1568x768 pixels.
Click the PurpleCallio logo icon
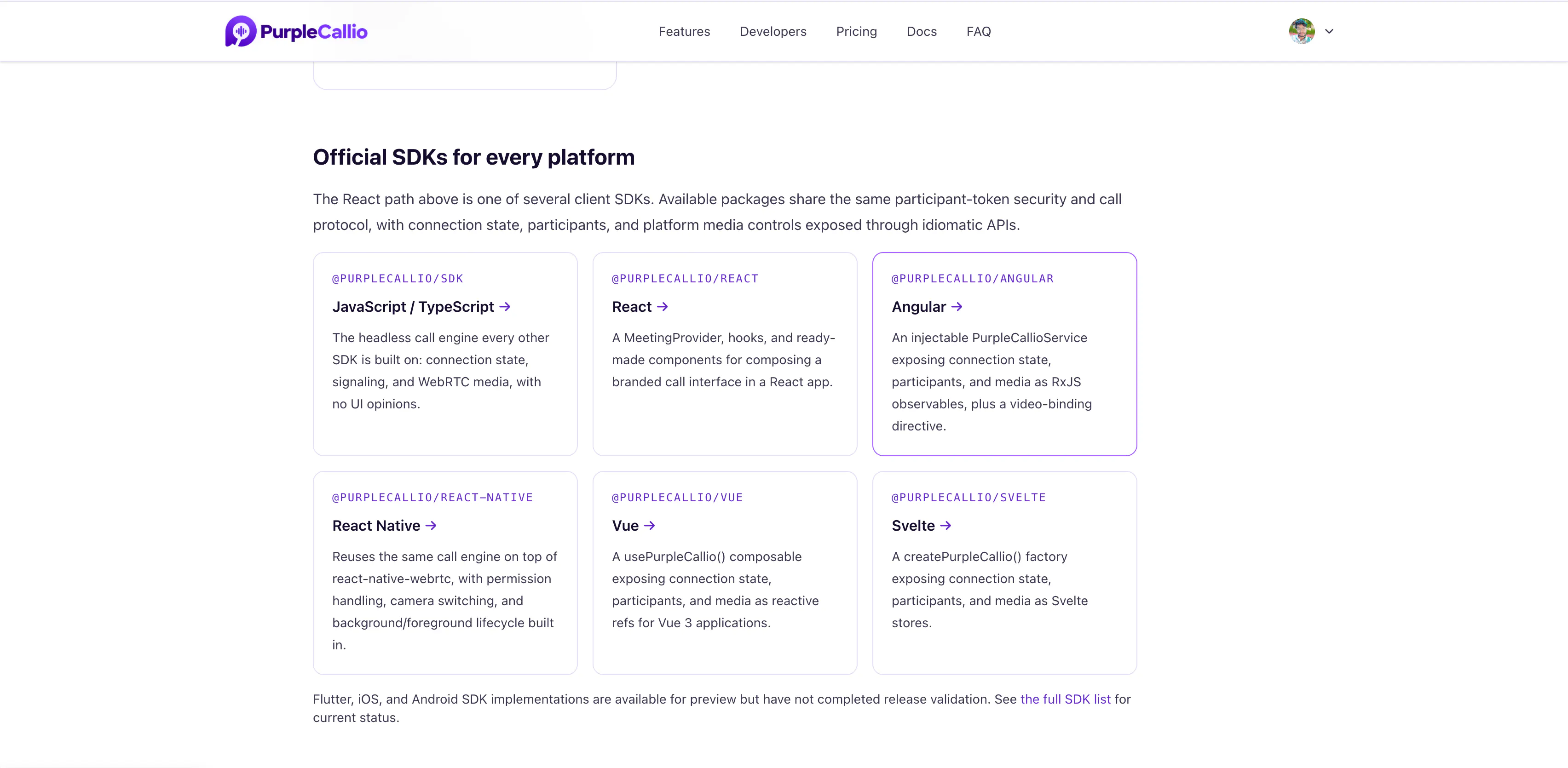(241, 31)
